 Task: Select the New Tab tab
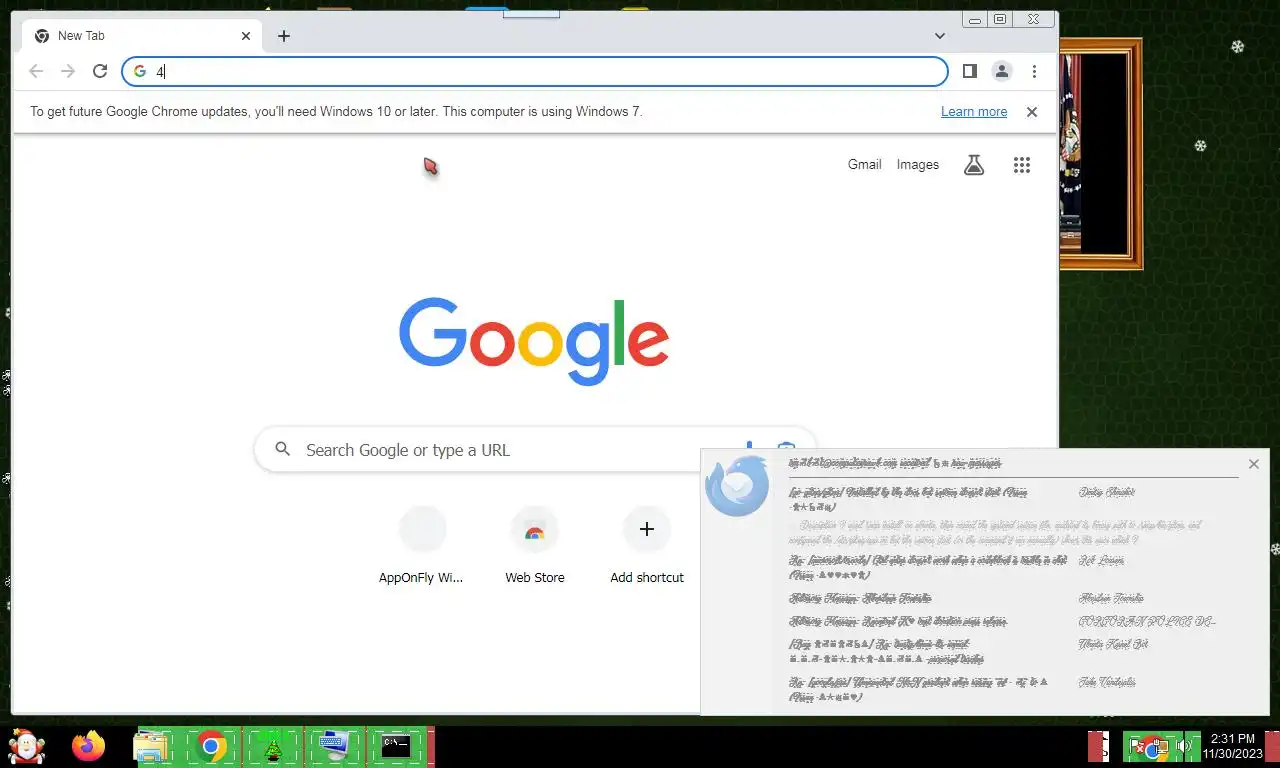[142, 36]
